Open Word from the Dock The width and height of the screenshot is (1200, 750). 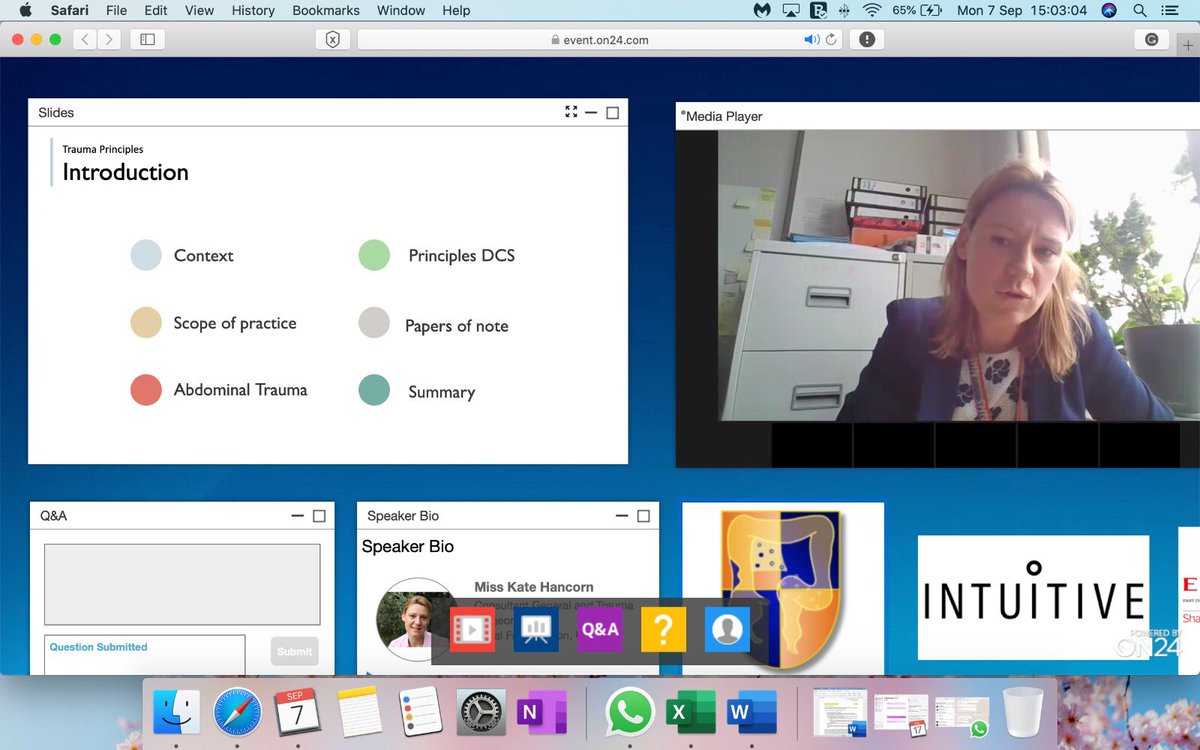pyautogui.click(x=753, y=713)
